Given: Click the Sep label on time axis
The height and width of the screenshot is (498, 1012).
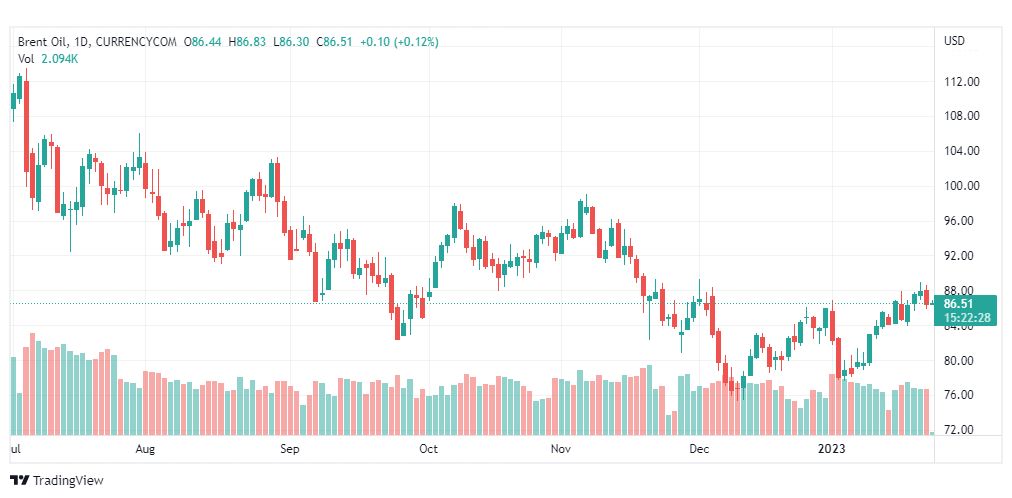Looking at the screenshot, I should [290, 449].
